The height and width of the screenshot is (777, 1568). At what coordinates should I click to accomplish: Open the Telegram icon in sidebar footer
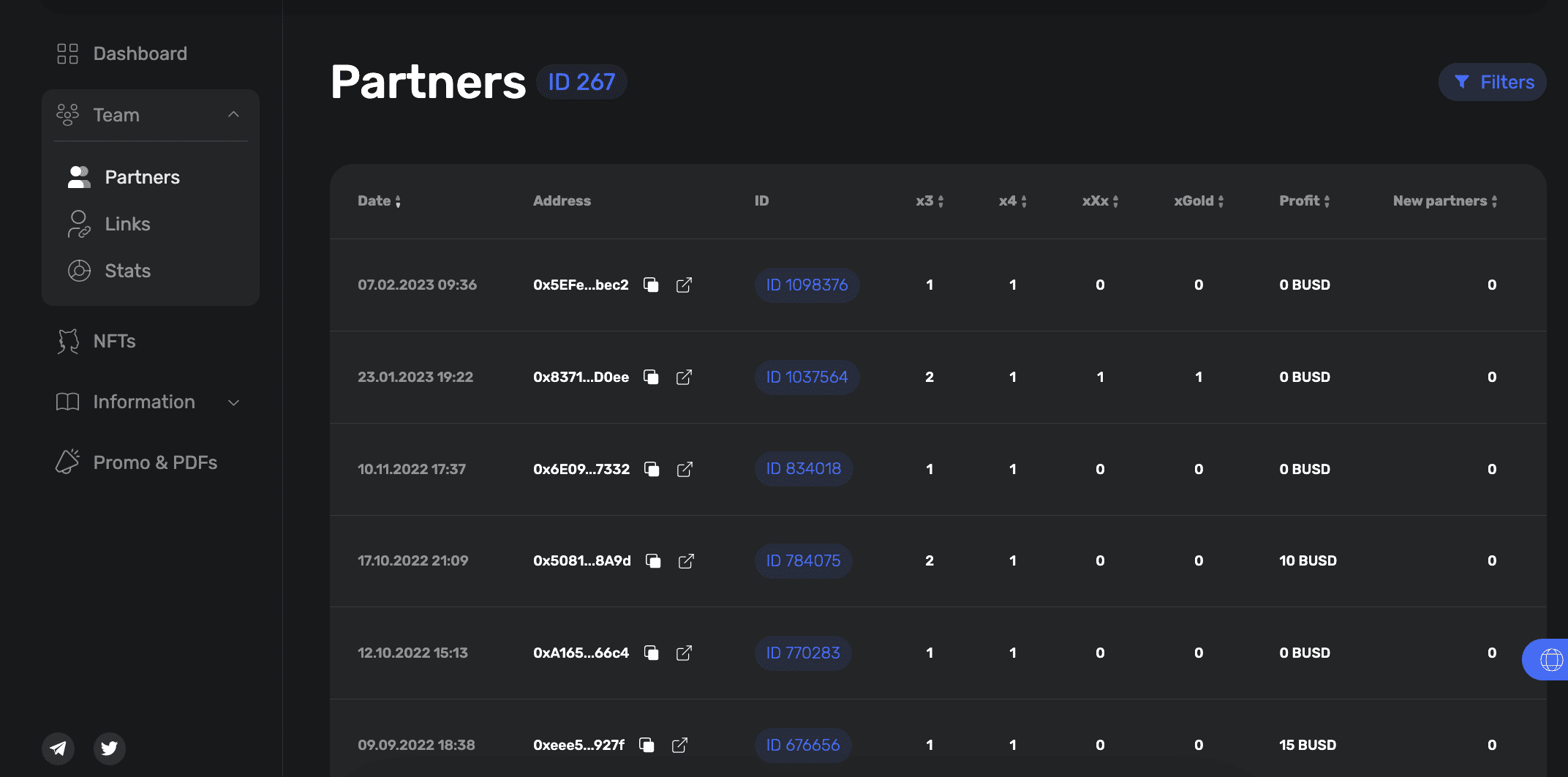58,748
